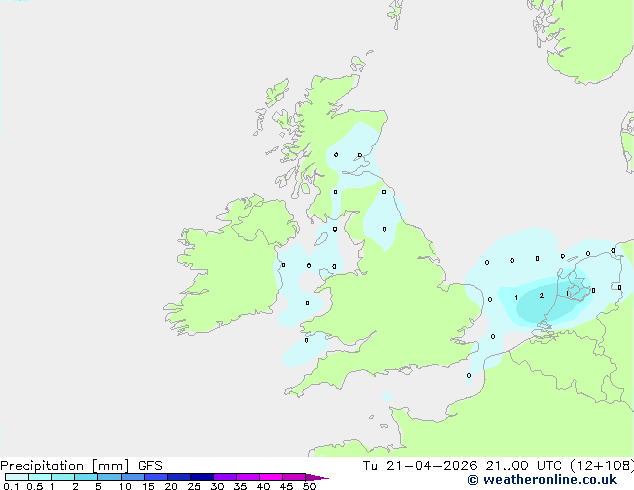Click the '0.5' legend scale label
Screen dimensions: 634x490
click(x=35, y=486)
